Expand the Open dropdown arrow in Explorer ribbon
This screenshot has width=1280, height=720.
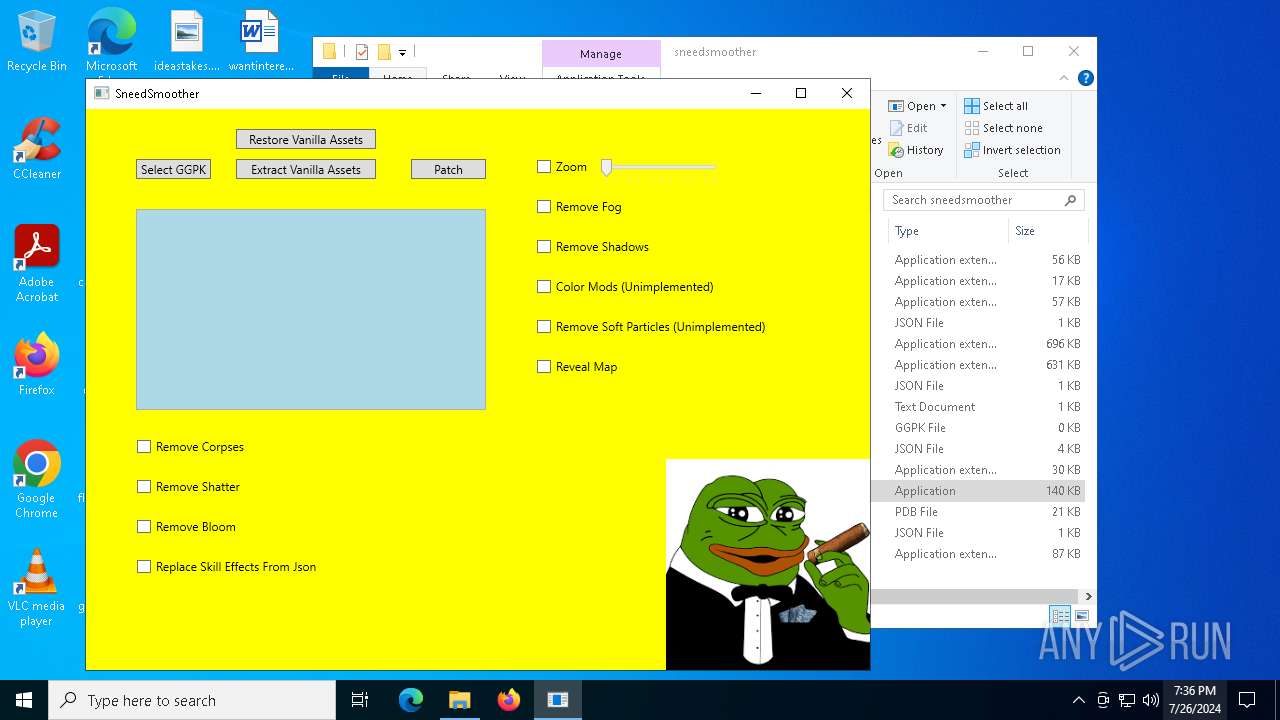(943, 106)
